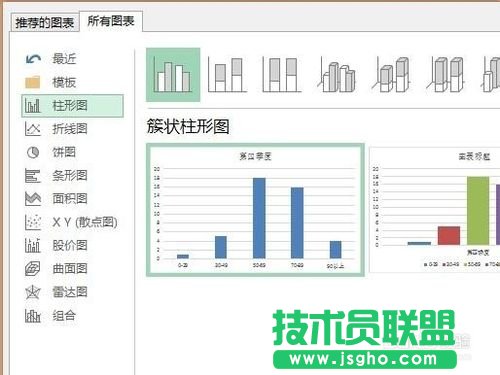Click the 模板 folder icon

pos(33,82)
